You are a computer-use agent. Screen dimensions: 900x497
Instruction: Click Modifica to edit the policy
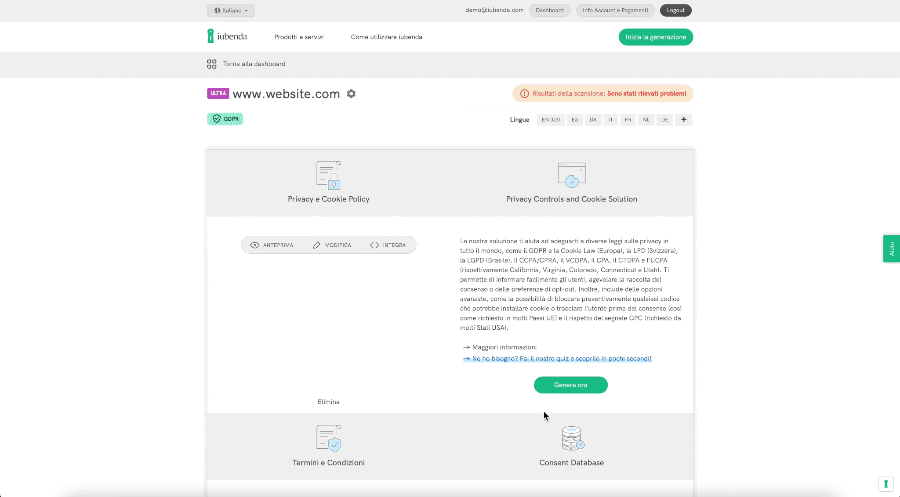point(331,245)
